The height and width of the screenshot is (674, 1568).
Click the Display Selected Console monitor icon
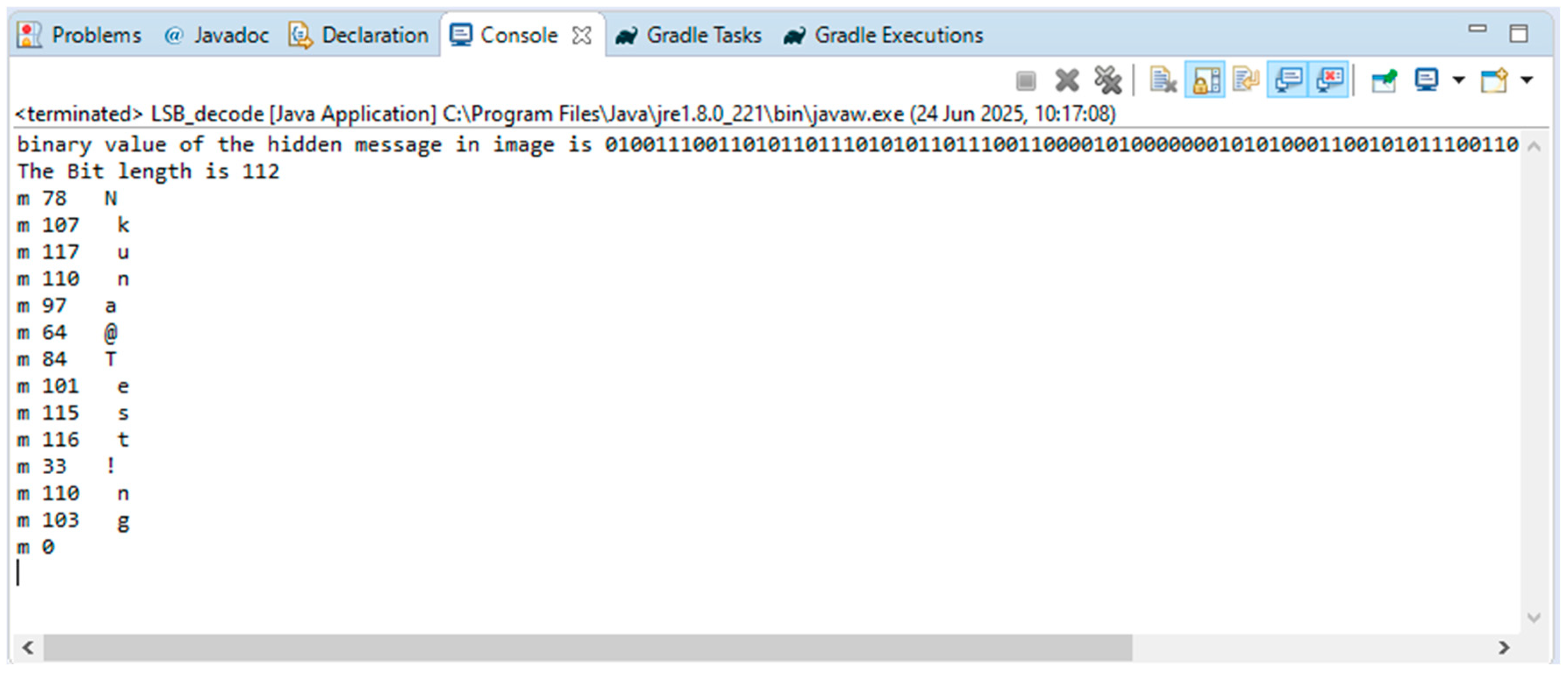pos(1426,80)
